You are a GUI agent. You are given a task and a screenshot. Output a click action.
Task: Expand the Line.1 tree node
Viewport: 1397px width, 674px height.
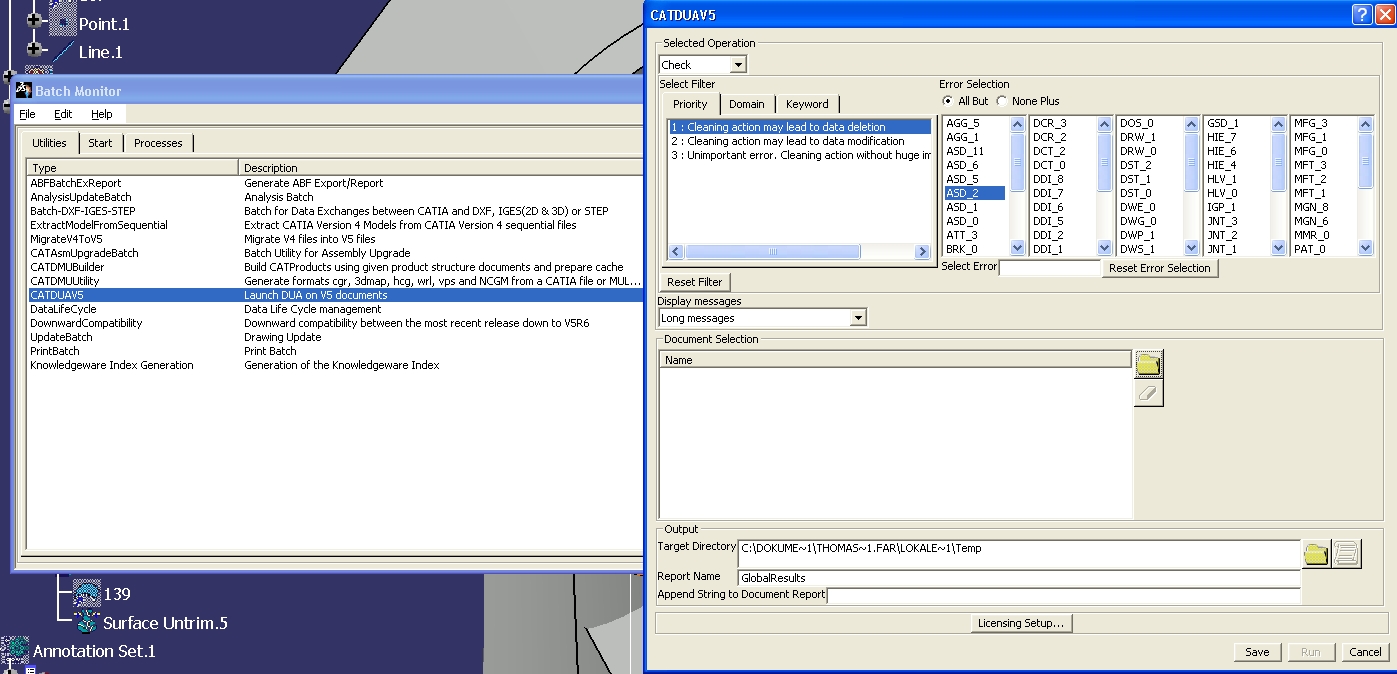point(33,48)
